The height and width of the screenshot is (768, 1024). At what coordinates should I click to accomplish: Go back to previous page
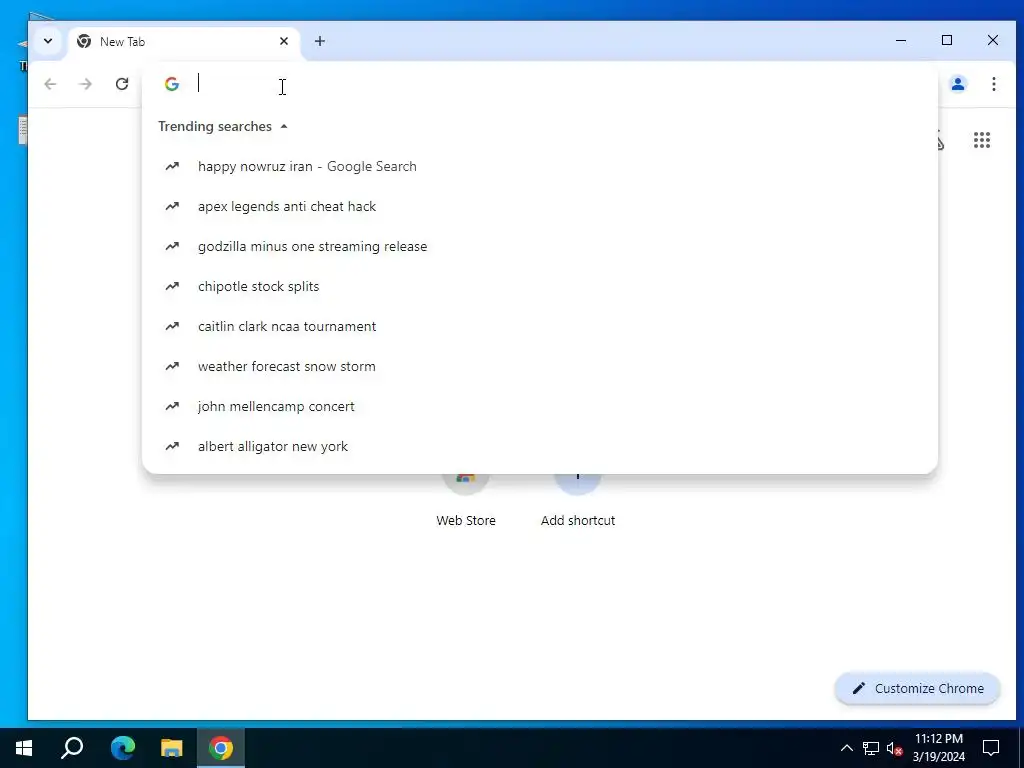50,84
